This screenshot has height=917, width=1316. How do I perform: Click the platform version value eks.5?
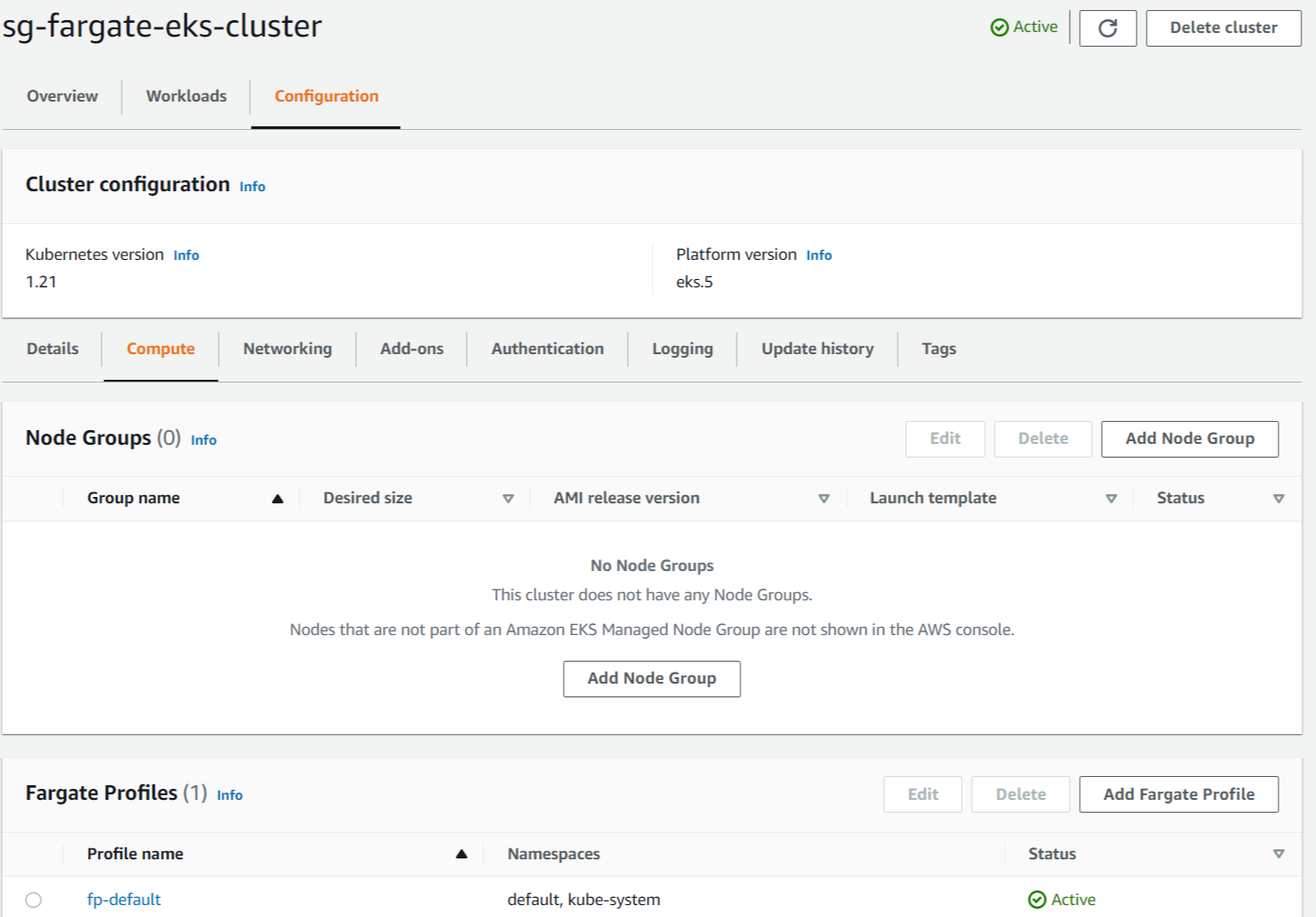(x=695, y=282)
